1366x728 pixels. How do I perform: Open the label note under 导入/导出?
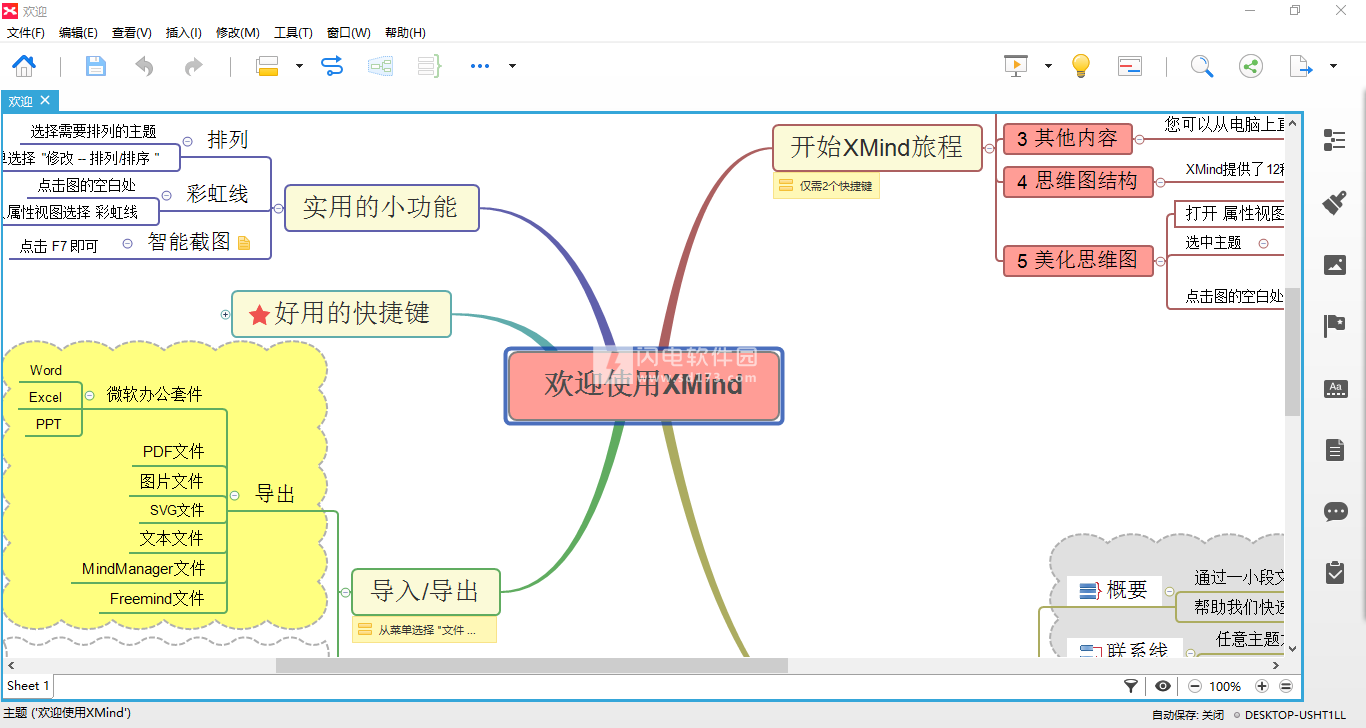tap(424, 630)
